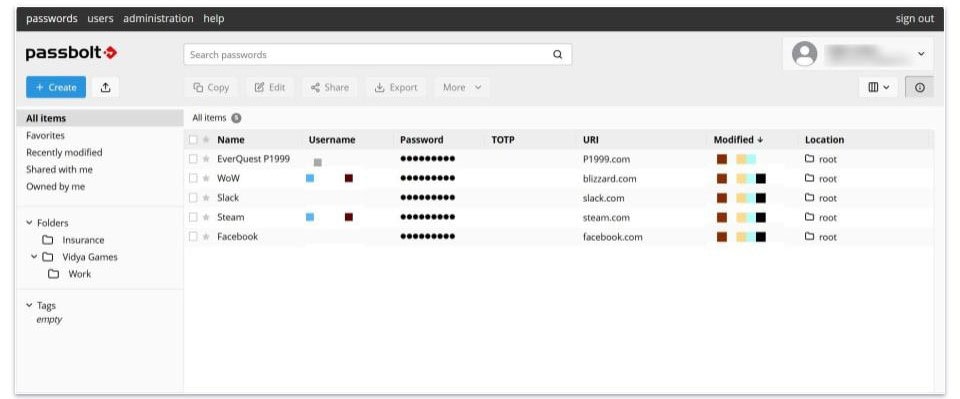The width and height of the screenshot is (960, 399).
Task: Click the Vidya Games folder icon
Action: coord(47,257)
